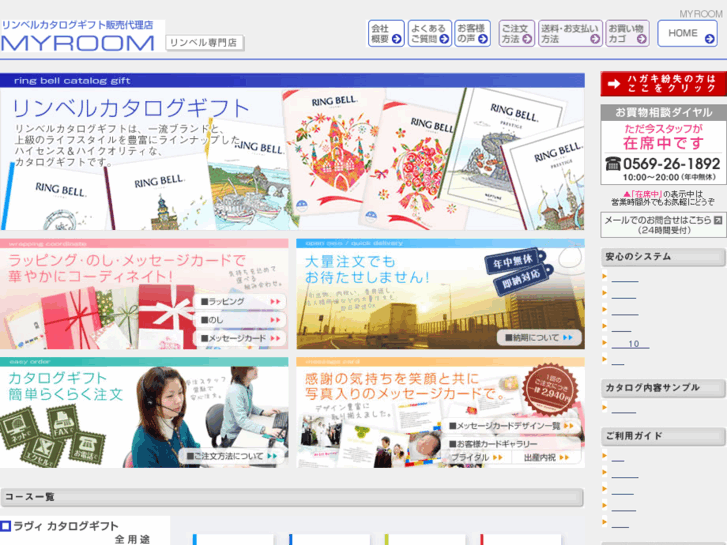Select the 出産内祝 gallery link
The width and height of the screenshot is (727, 545).
coord(546,457)
